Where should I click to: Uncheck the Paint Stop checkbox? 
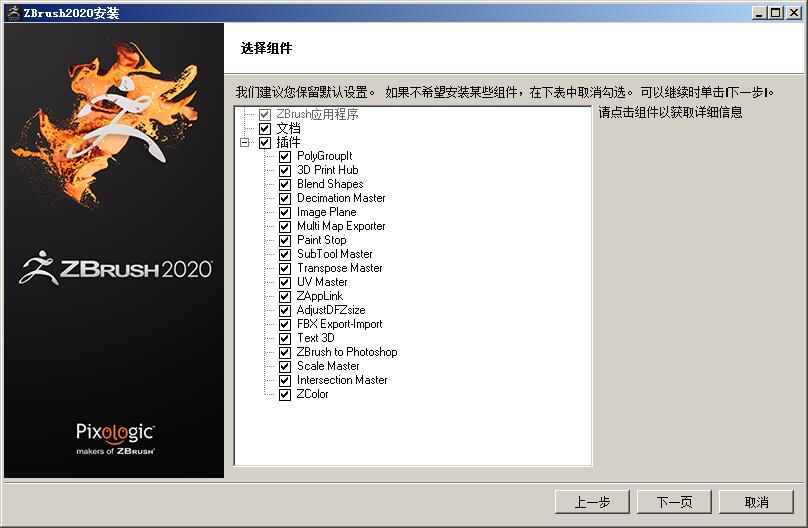point(285,241)
